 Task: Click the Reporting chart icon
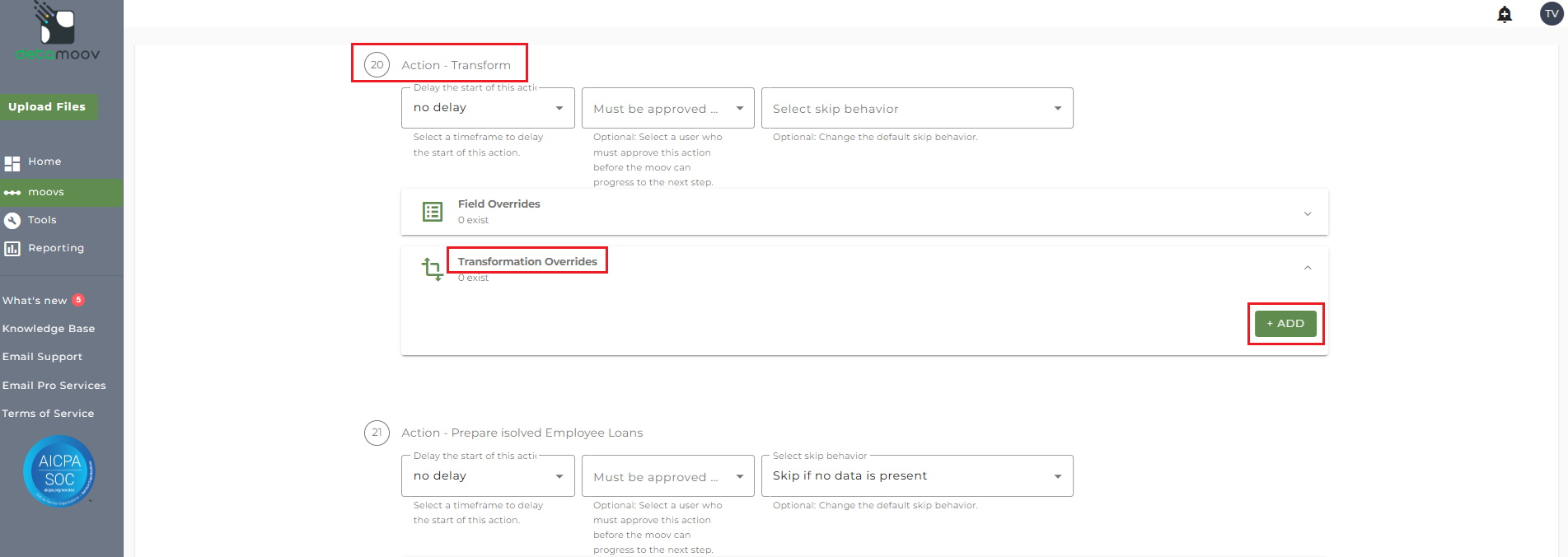12,248
